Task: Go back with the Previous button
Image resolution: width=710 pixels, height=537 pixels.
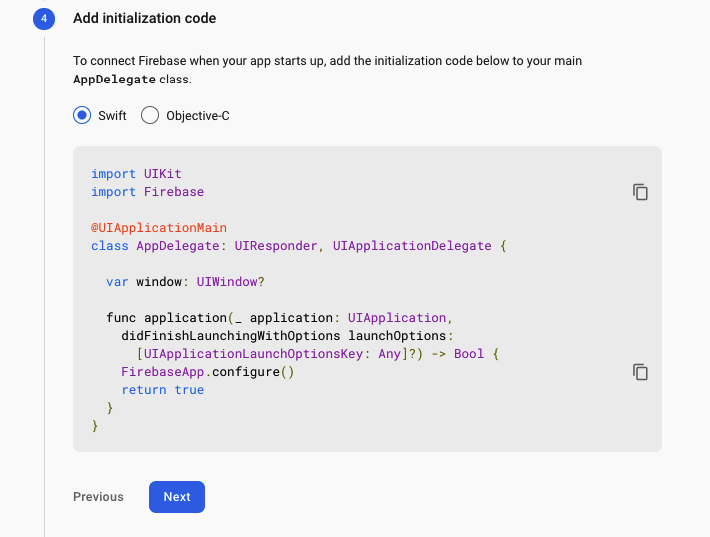Action: [x=98, y=497]
